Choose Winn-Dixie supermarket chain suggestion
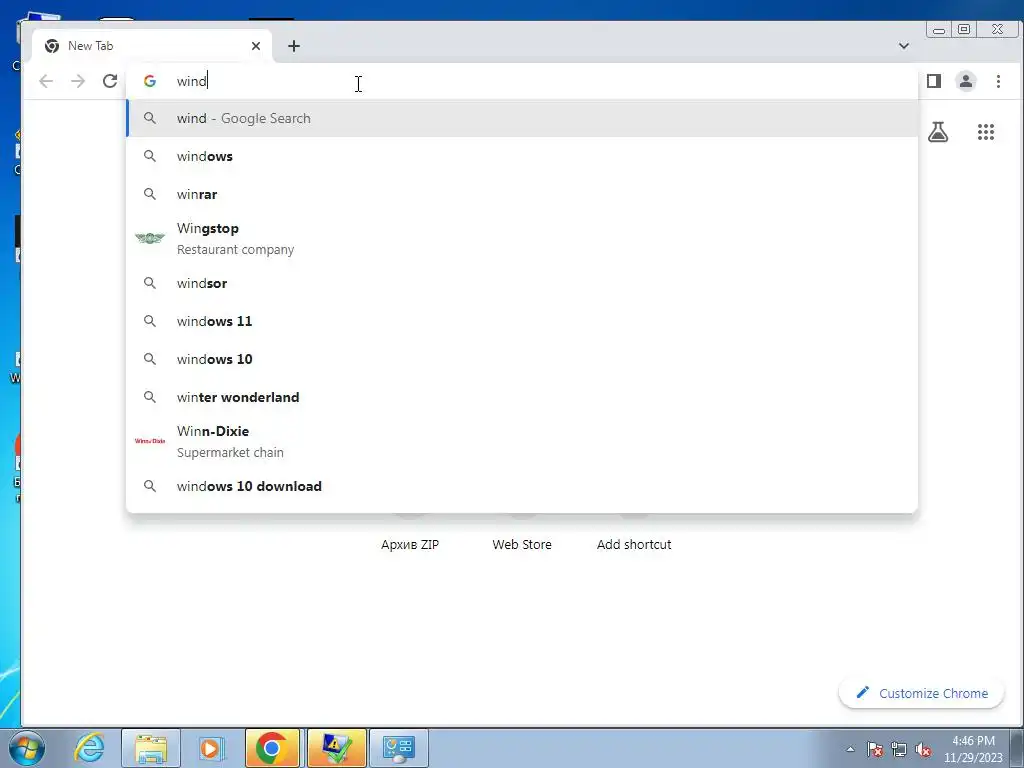 [x=522, y=441]
